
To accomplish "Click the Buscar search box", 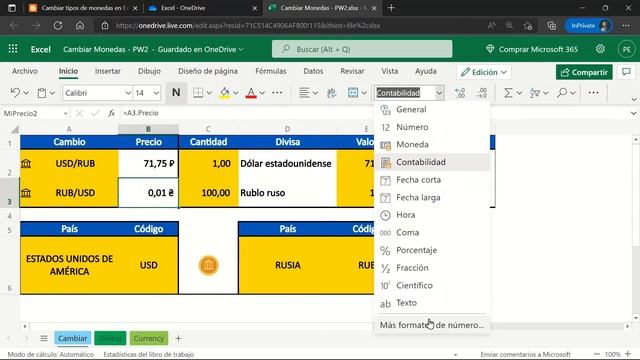I will [362, 49].
